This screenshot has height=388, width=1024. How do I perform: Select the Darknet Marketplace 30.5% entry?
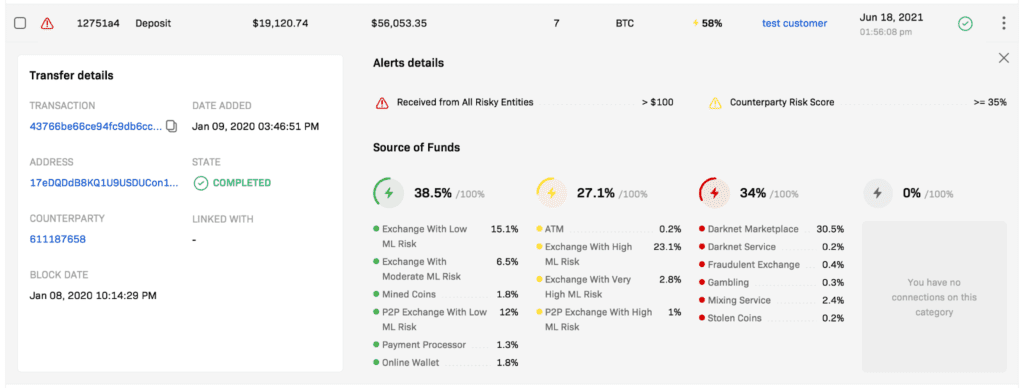click(x=771, y=229)
